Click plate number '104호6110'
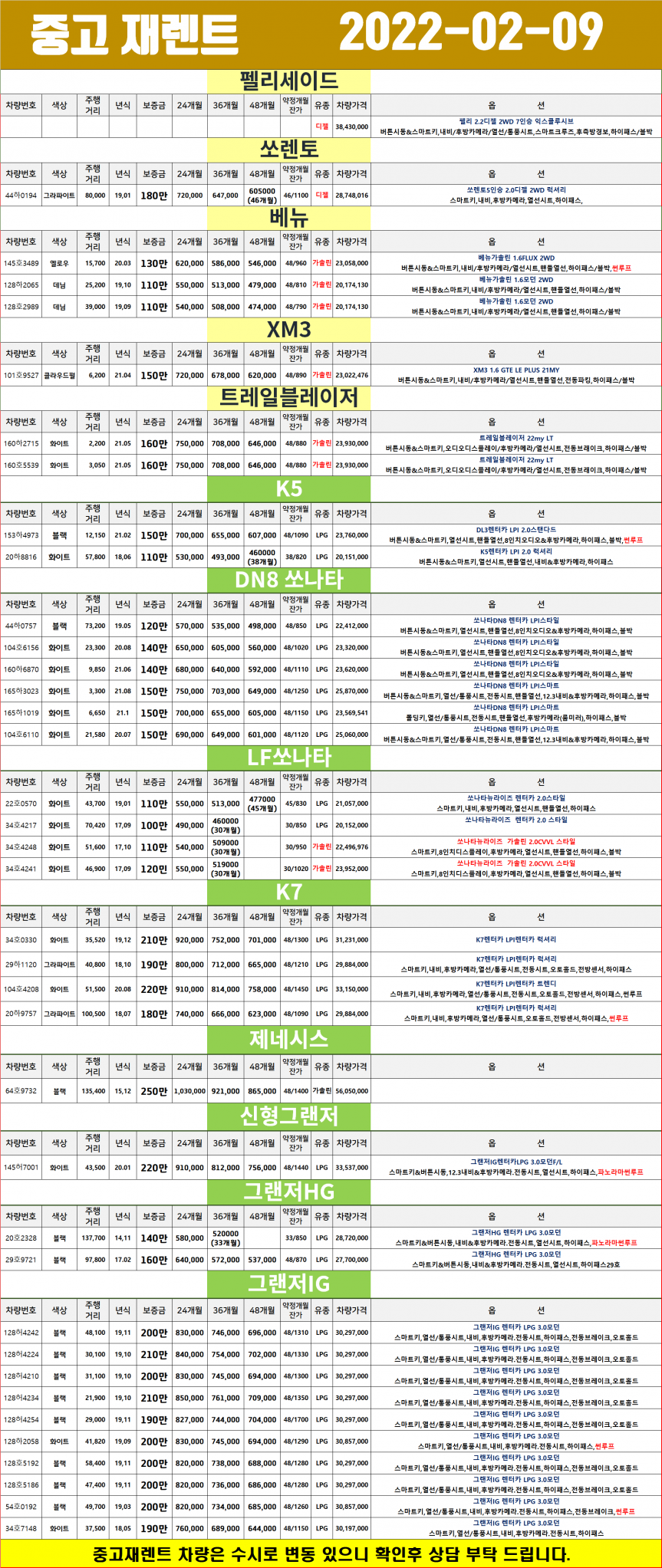 pyautogui.click(x=21, y=735)
